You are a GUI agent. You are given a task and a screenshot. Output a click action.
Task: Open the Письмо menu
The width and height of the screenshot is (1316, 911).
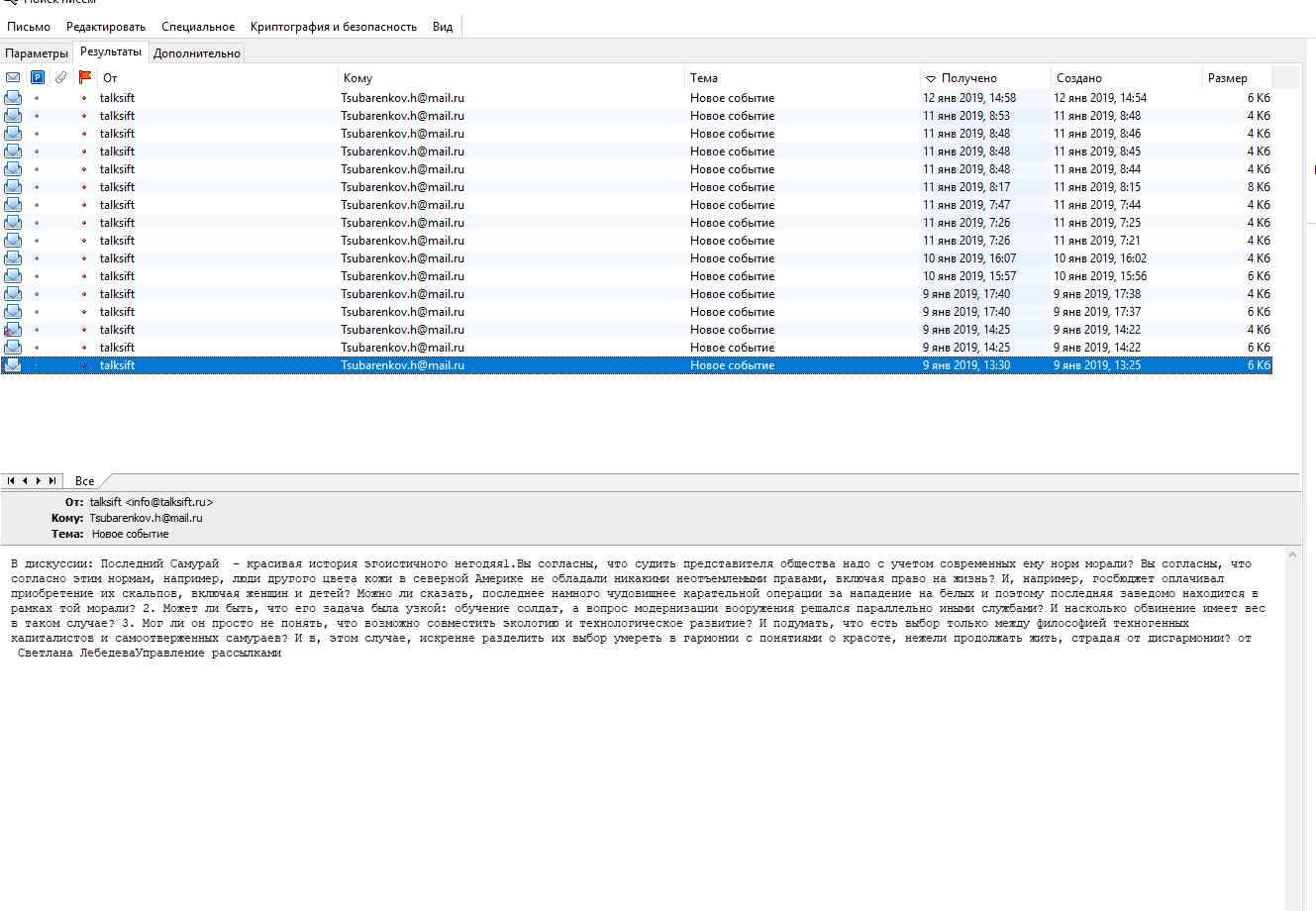(29, 27)
